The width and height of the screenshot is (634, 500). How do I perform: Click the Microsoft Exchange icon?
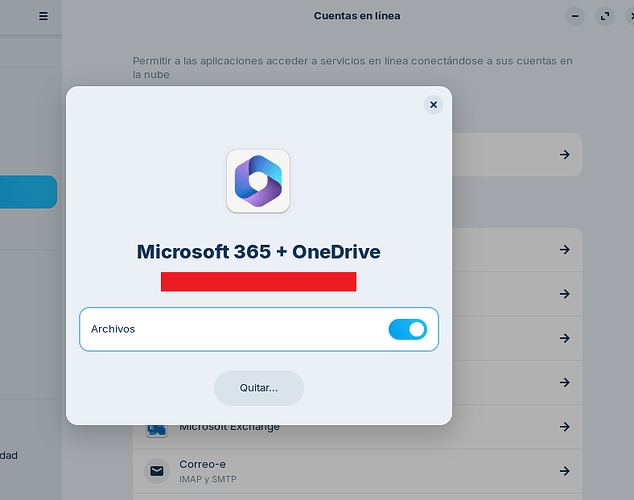pos(157,430)
